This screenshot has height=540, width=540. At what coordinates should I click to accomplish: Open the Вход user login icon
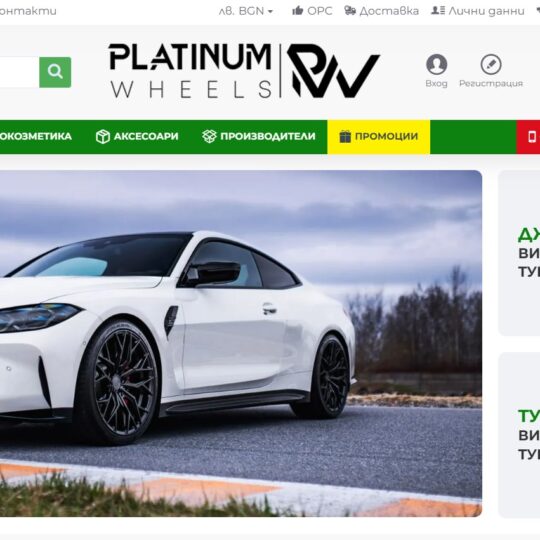[x=436, y=64]
